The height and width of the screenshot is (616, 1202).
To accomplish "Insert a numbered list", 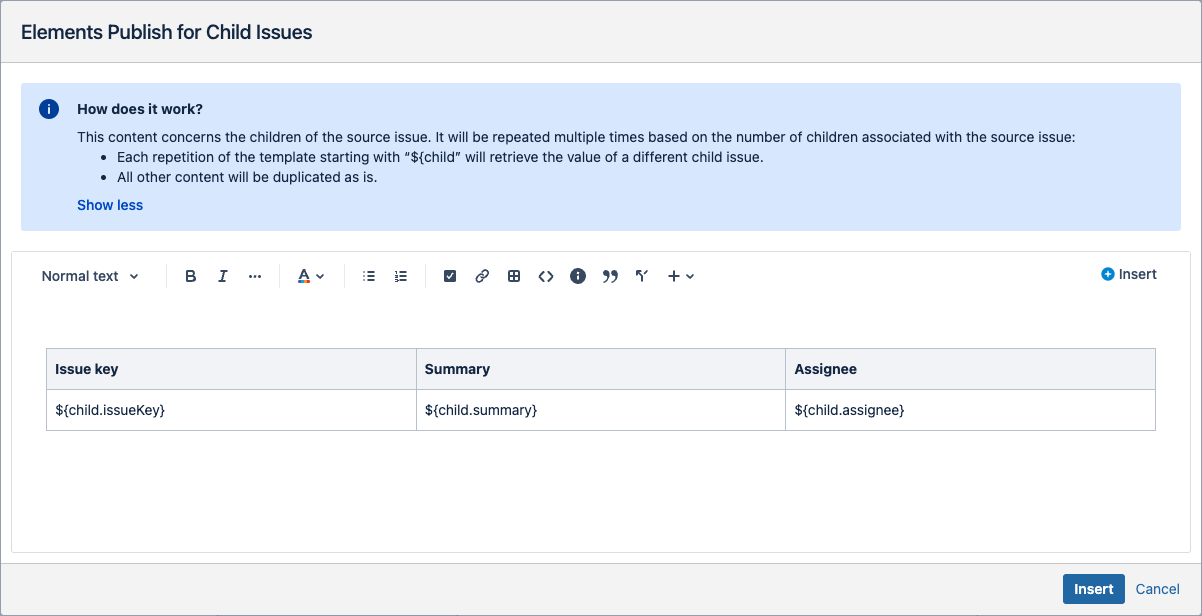I will 401,276.
